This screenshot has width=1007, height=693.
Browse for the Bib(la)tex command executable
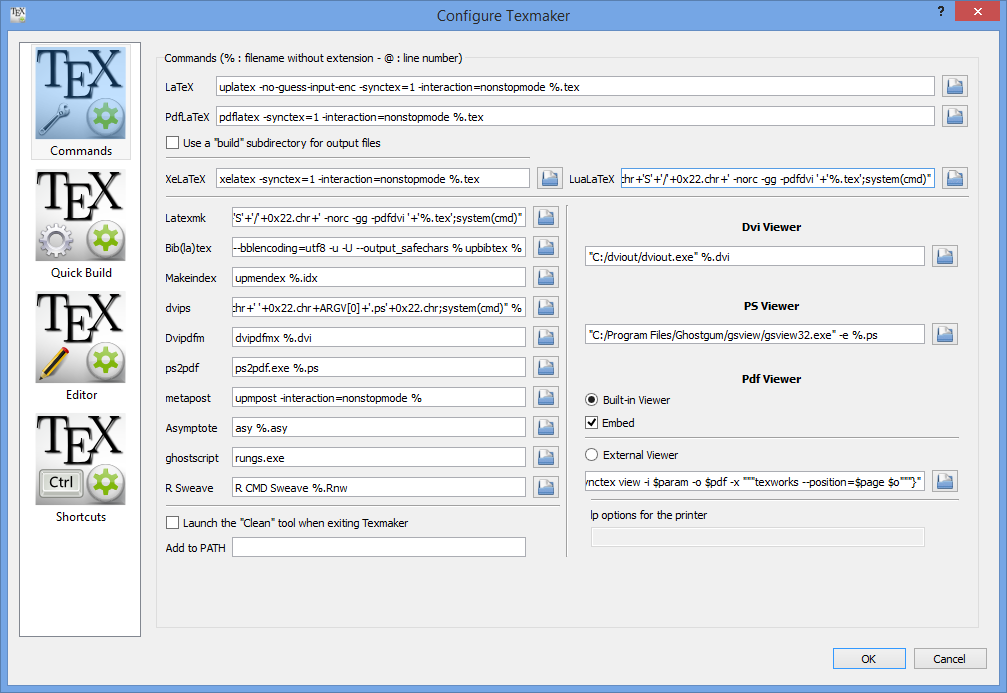pos(546,247)
